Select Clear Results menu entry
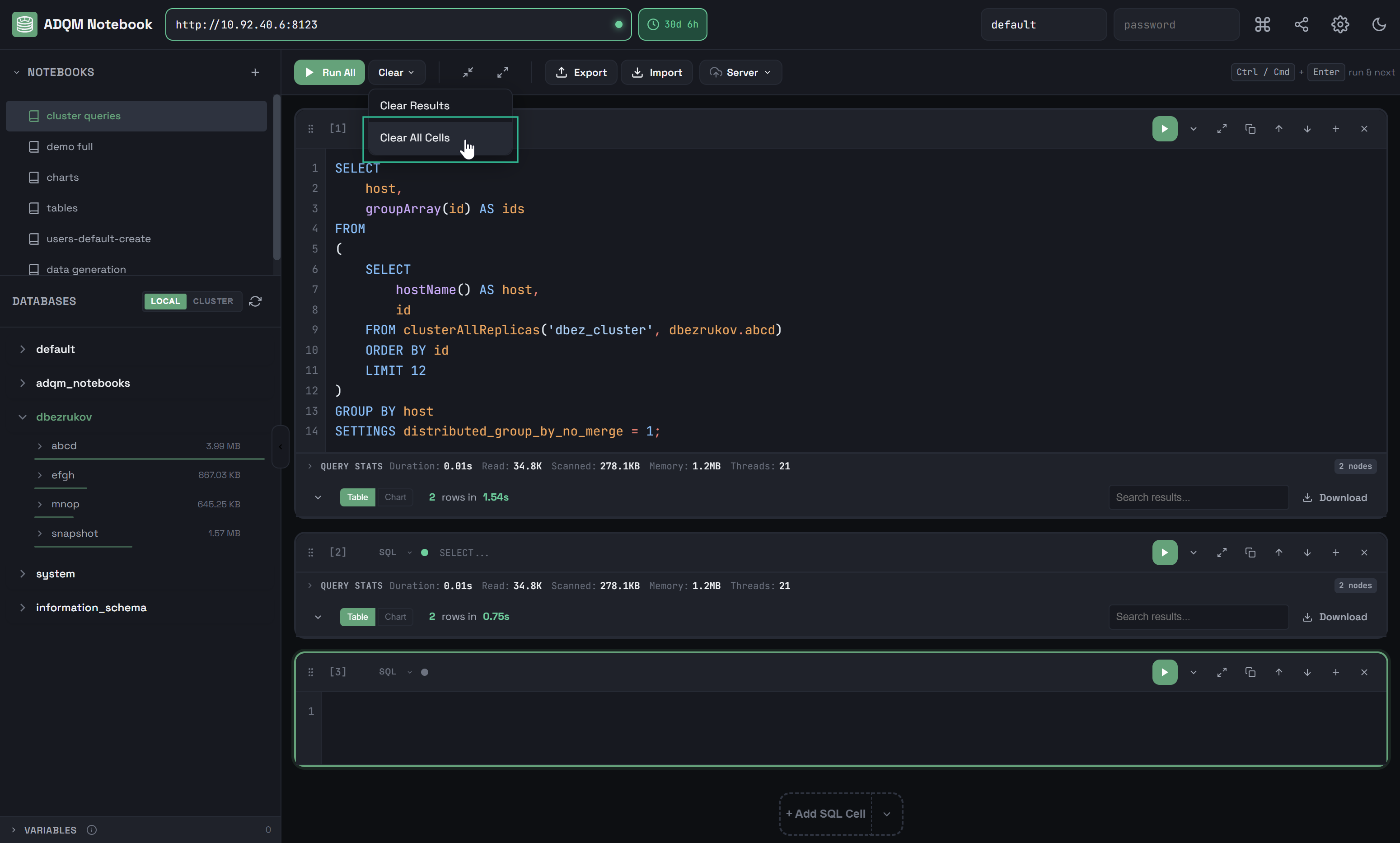The image size is (1400, 843). [x=415, y=106]
